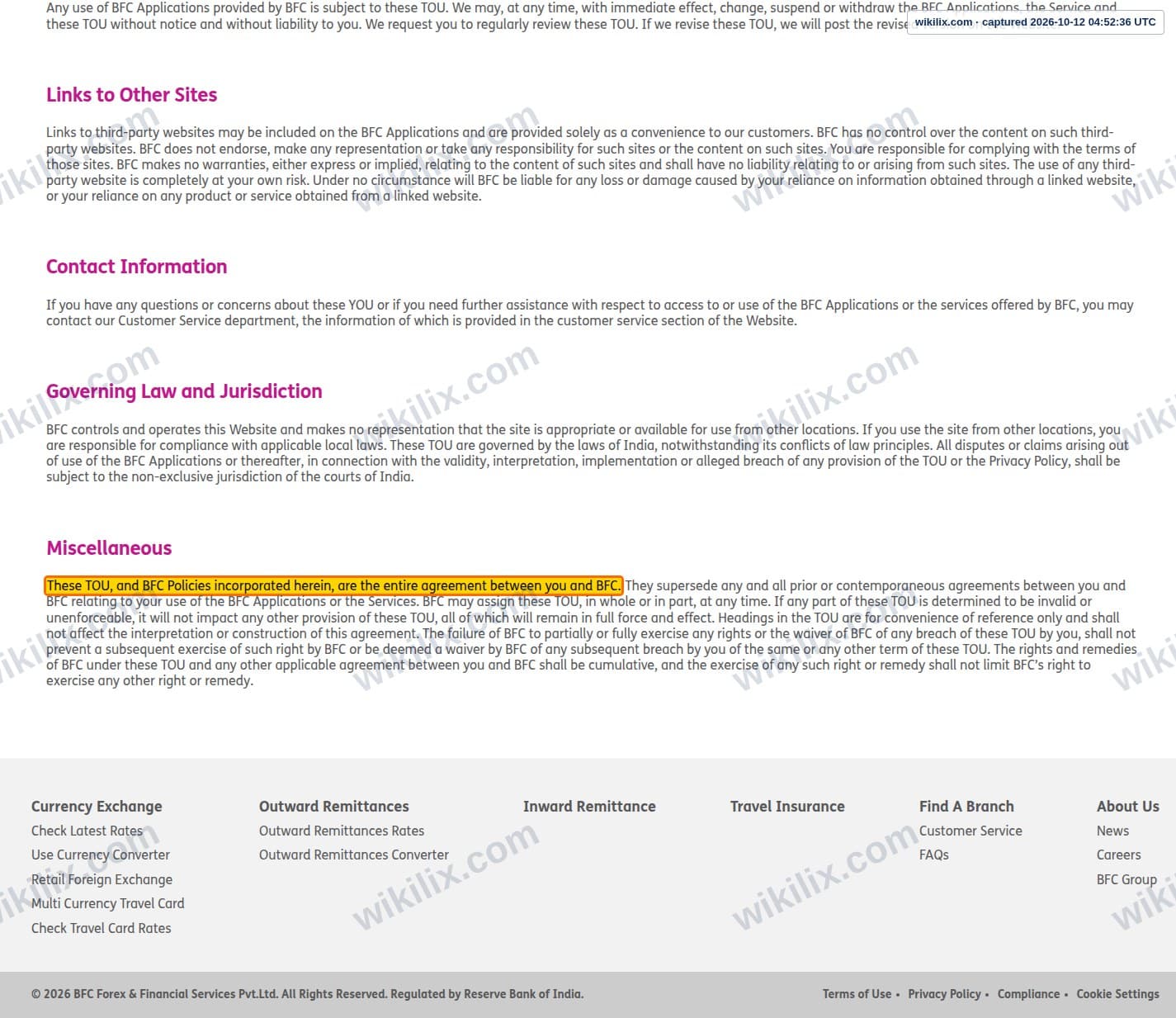Viewport: 1176px width, 1018px height.
Task: Click the copyright notice '© 2026 BFC Forex'
Action: [x=307, y=994]
